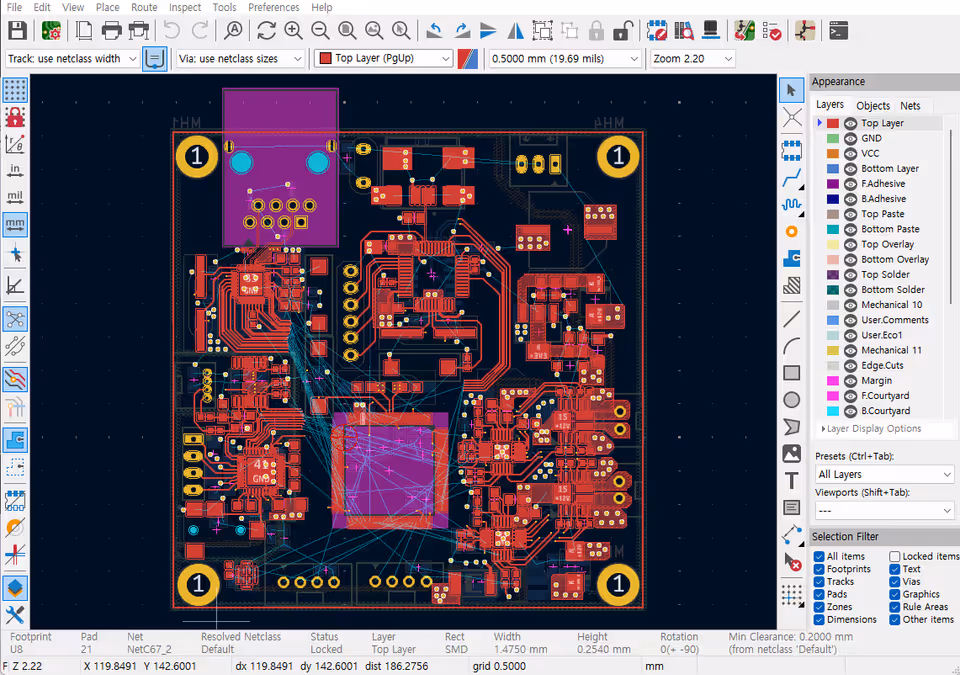
Task: Open Presets All Layers dropdown
Action: click(884, 474)
